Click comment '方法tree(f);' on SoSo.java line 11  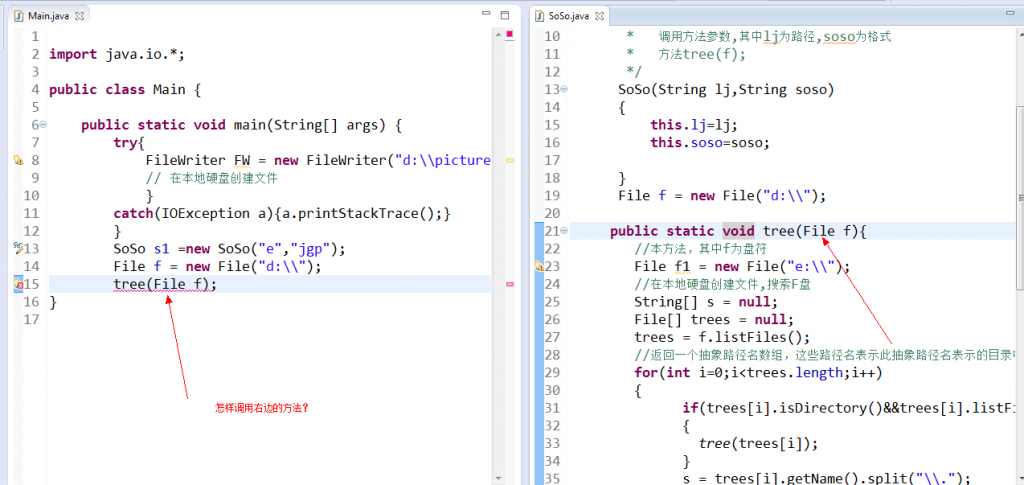pos(702,54)
